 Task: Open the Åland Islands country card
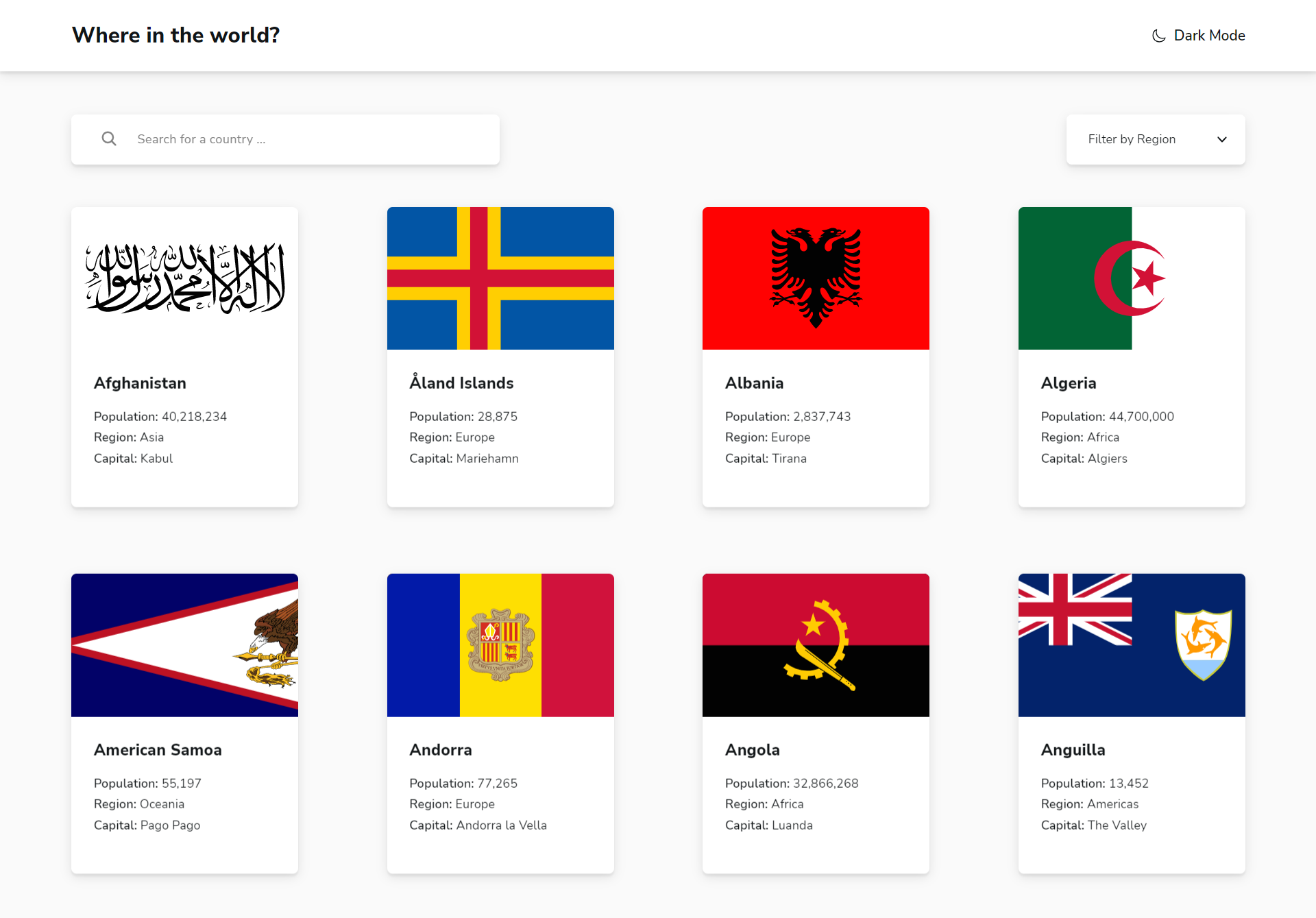tap(500, 357)
